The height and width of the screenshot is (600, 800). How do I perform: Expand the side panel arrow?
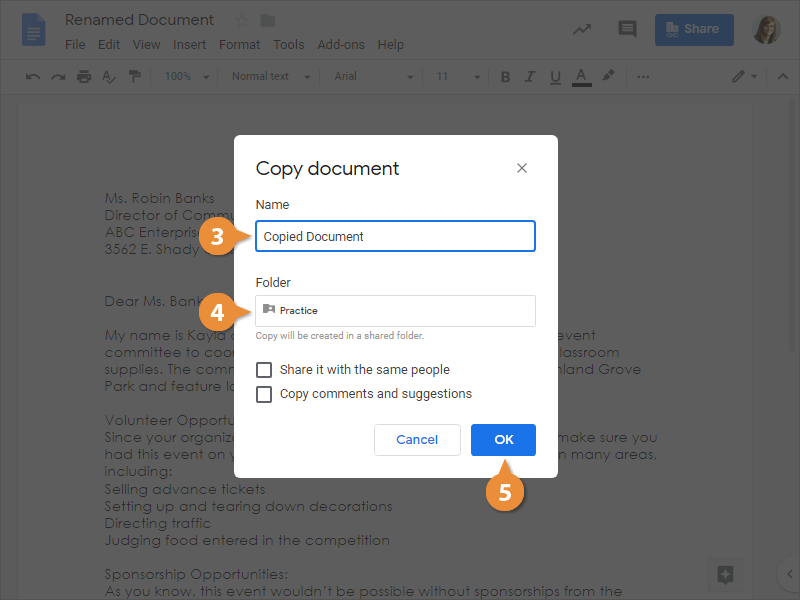click(x=789, y=574)
